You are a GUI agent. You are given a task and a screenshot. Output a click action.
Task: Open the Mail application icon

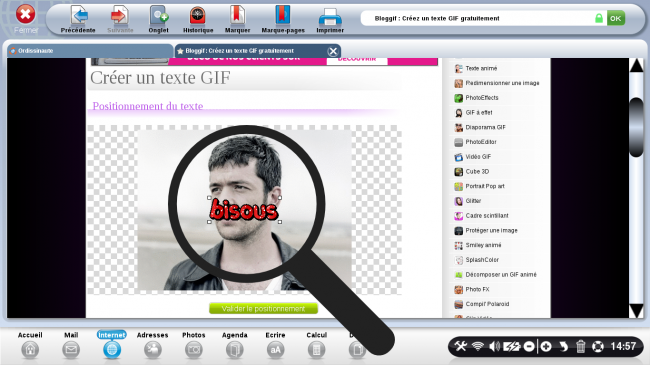(71, 350)
